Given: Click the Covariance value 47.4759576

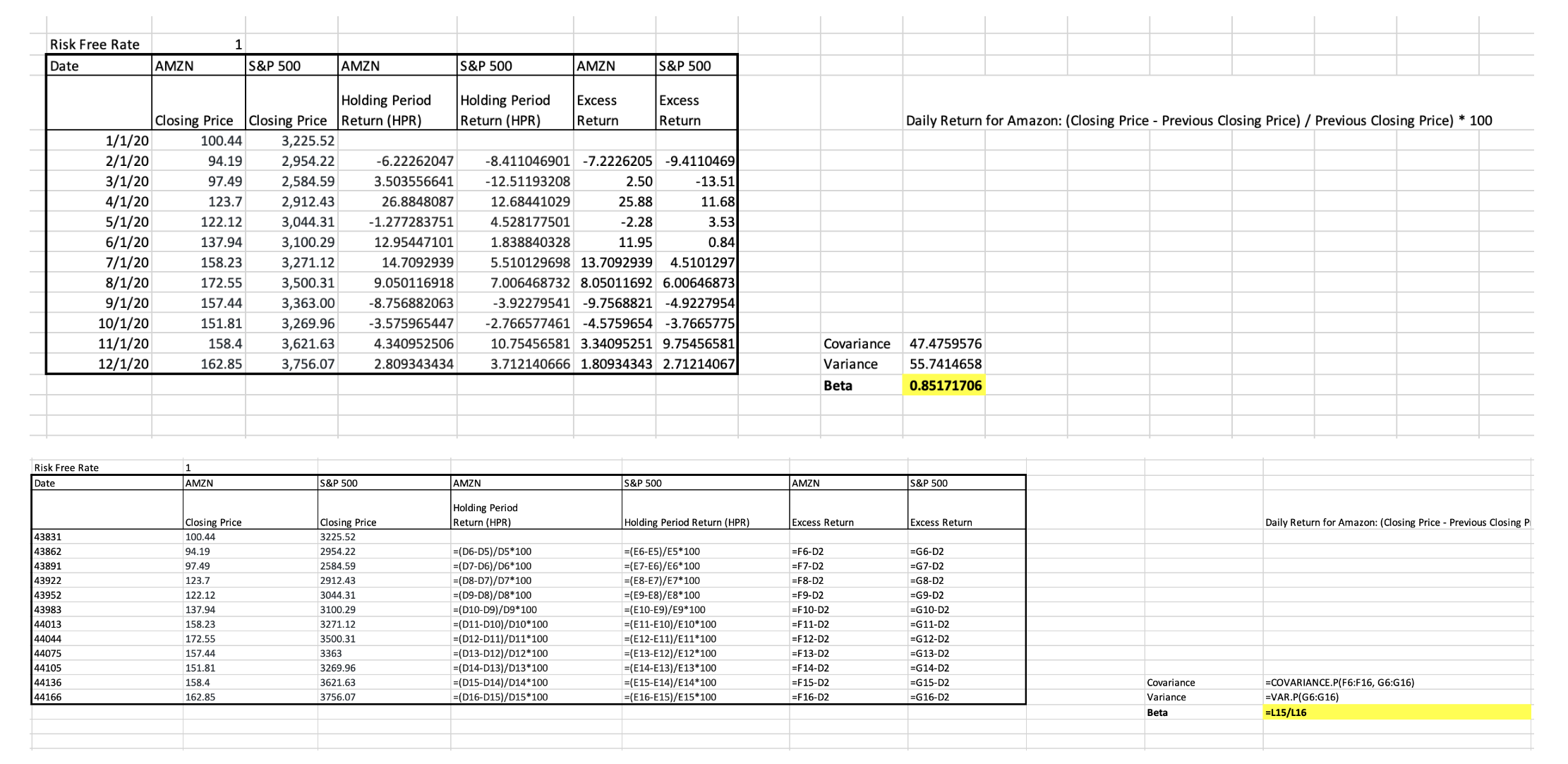Looking at the screenshot, I should click(944, 344).
